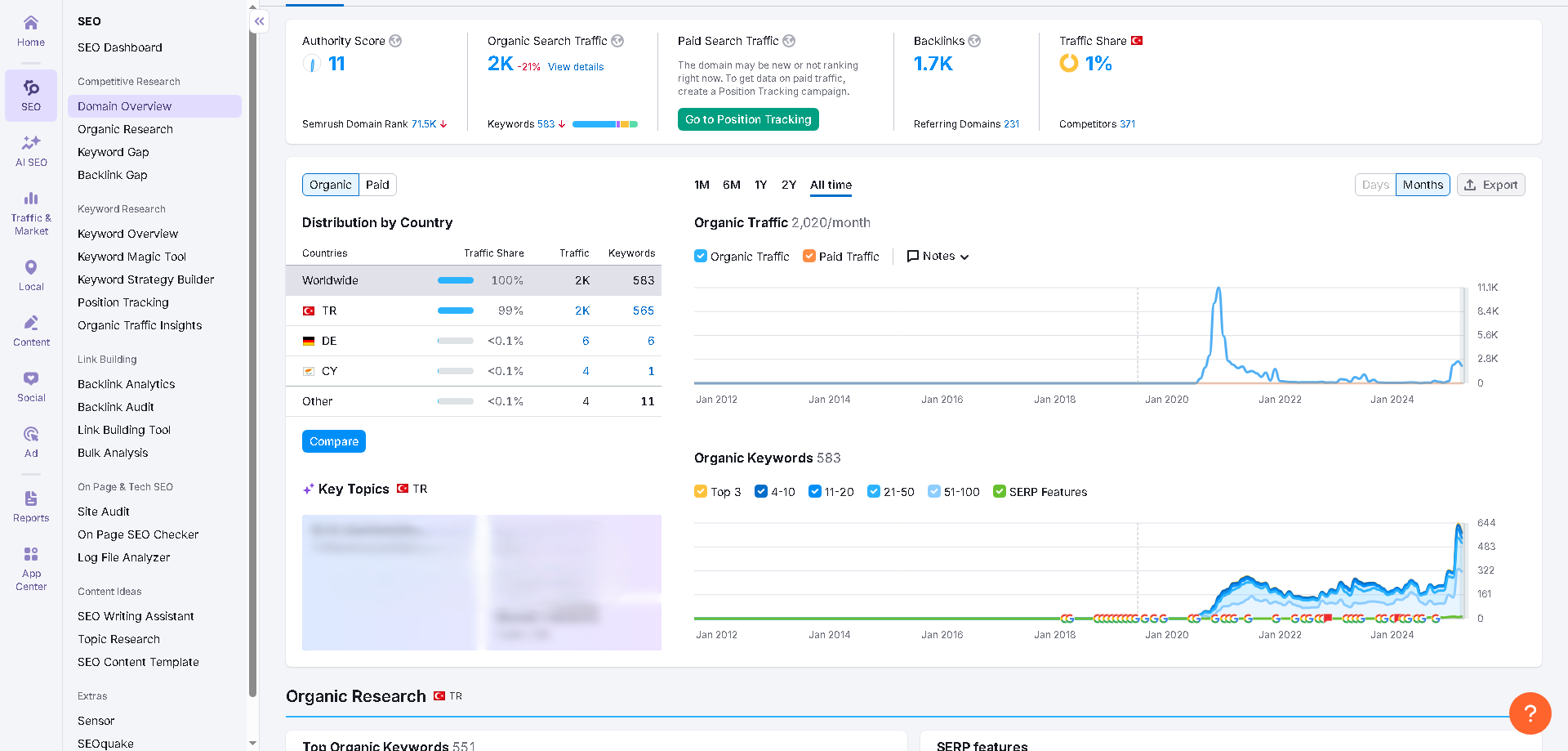This screenshot has height=751, width=1568.
Task: Toggle the SERP Features checkbox
Action: pos(999,491)
